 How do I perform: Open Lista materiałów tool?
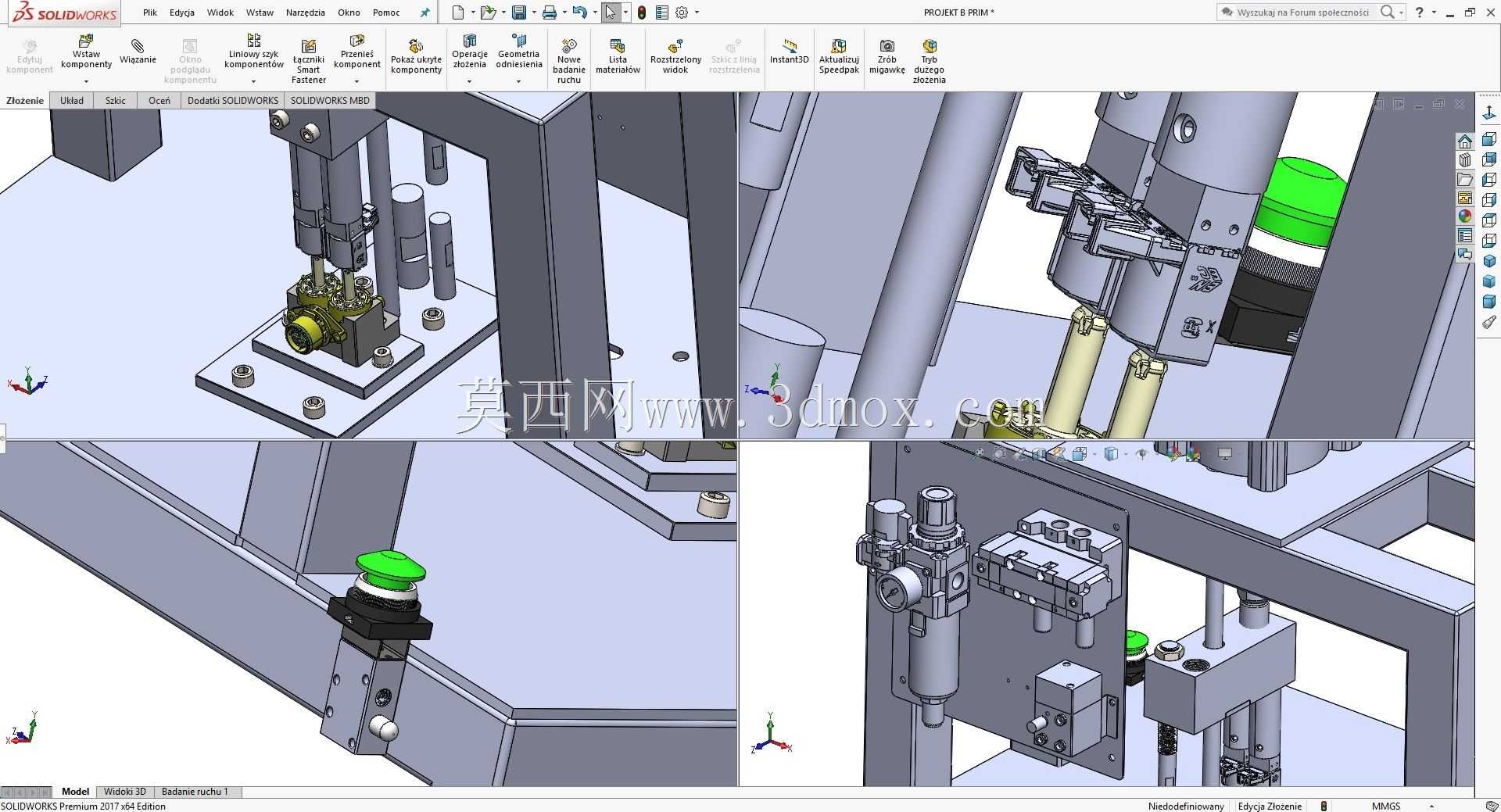[x=618, y=56]
